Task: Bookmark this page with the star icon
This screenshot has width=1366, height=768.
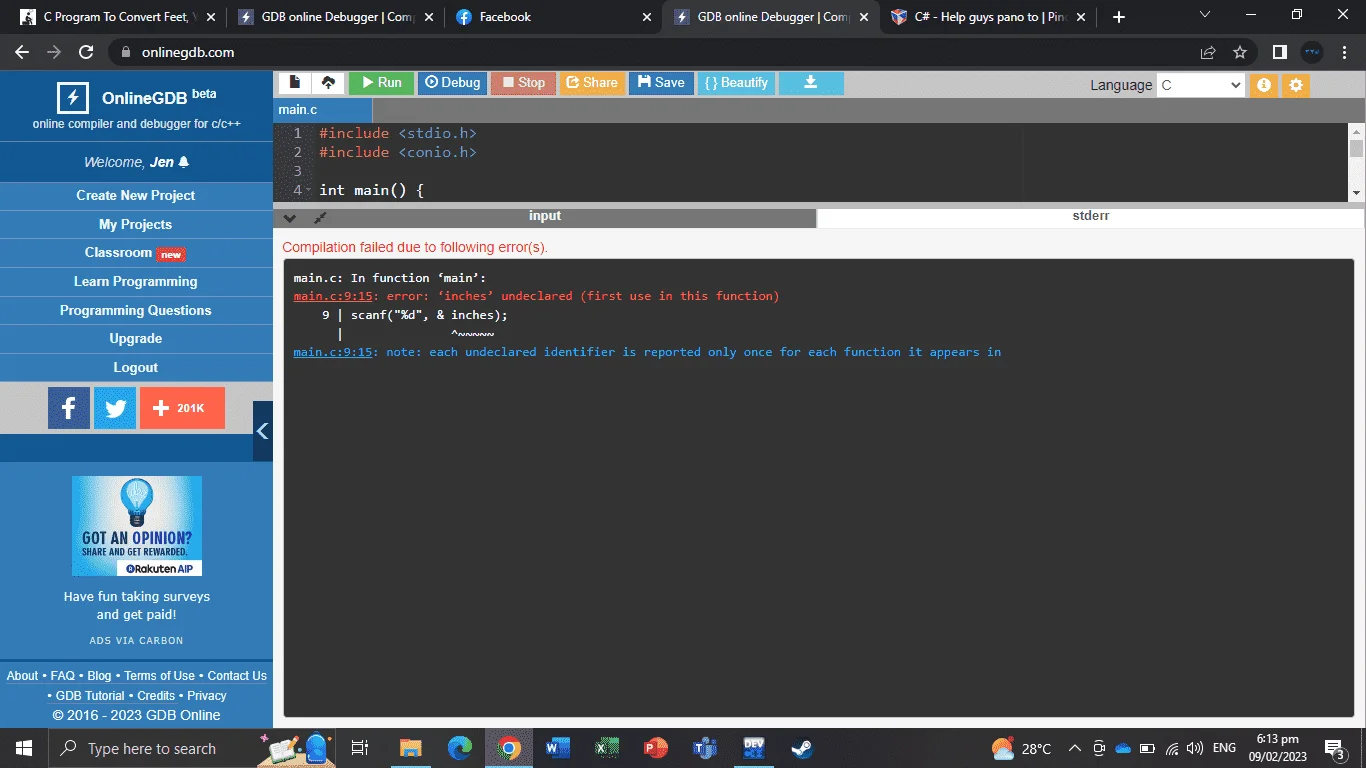Action: (1240, 52)
